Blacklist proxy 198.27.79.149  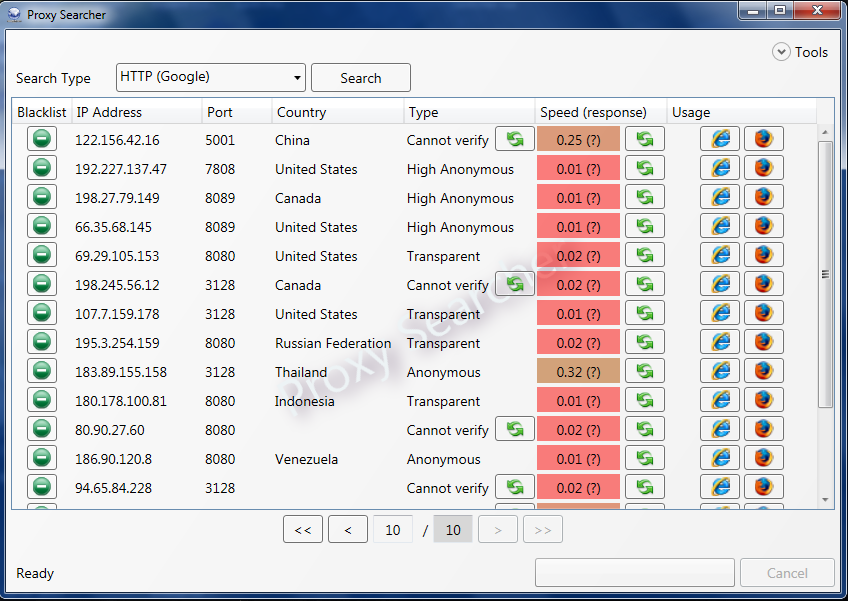[42, 197]
